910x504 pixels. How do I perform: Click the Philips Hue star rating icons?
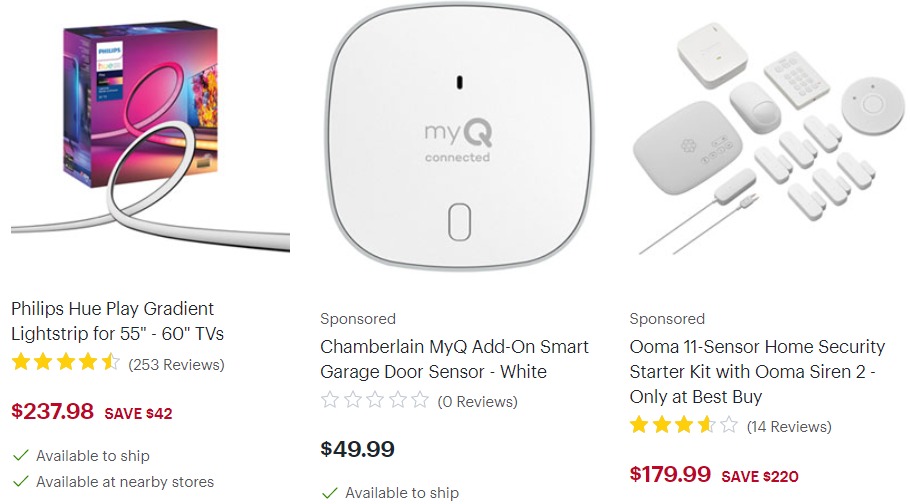65,362
